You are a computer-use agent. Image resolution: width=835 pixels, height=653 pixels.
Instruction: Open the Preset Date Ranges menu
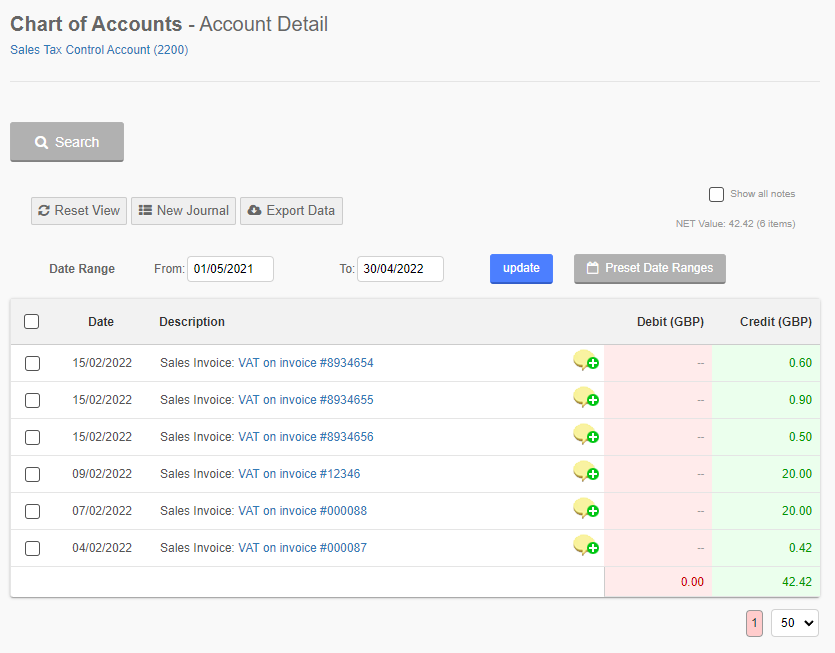650,268
